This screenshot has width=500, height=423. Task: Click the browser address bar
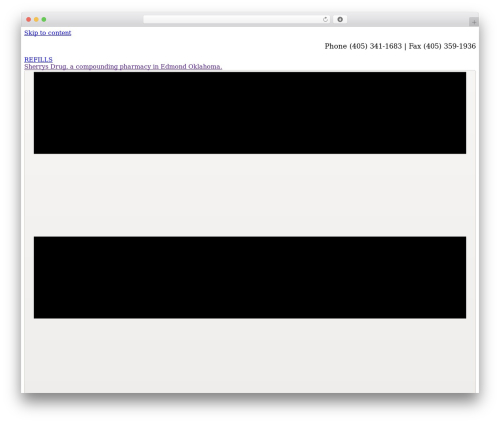237,19
